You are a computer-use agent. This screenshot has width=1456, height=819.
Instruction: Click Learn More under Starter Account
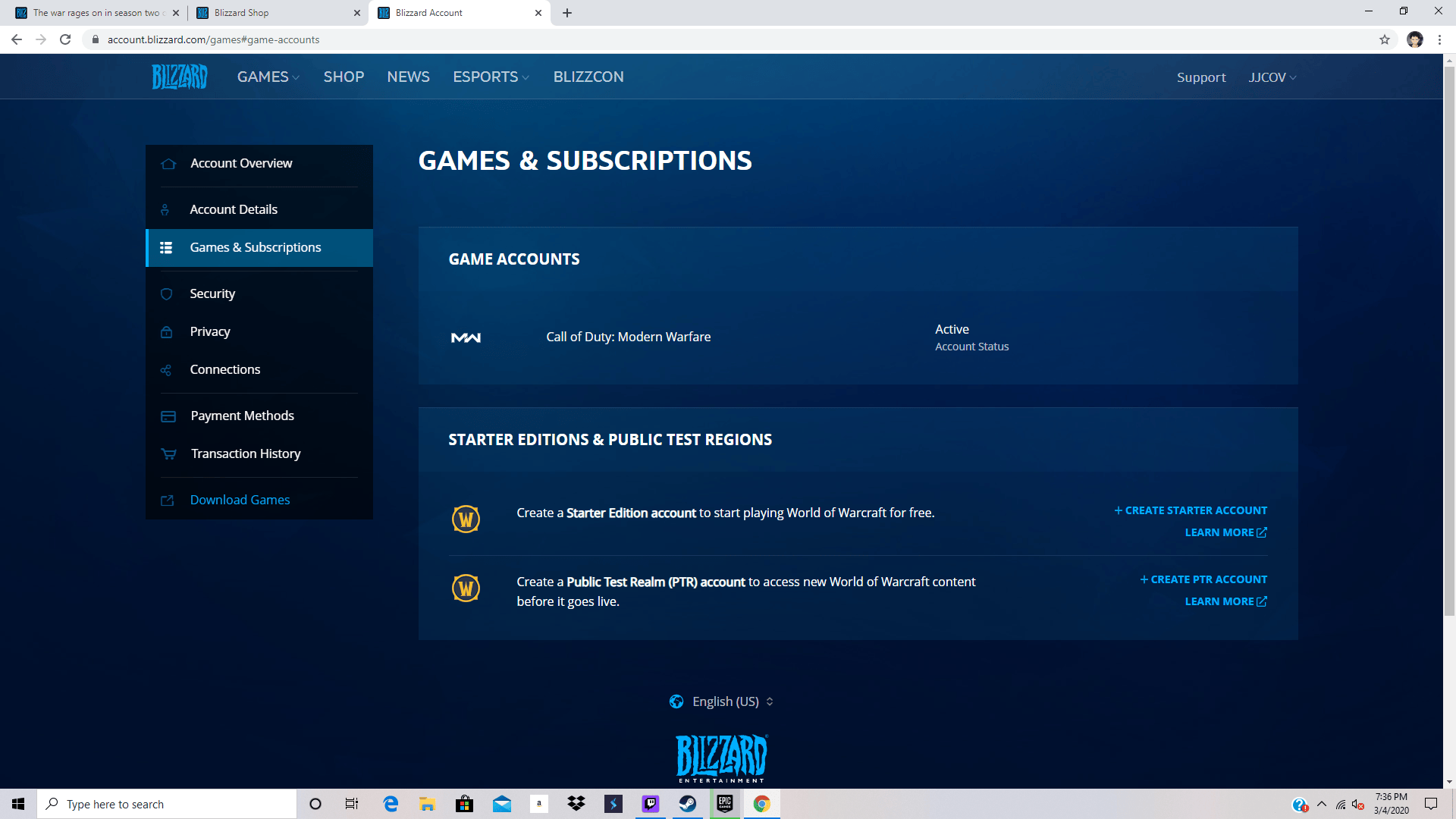pyautogui.click(x=1226, y=532)
